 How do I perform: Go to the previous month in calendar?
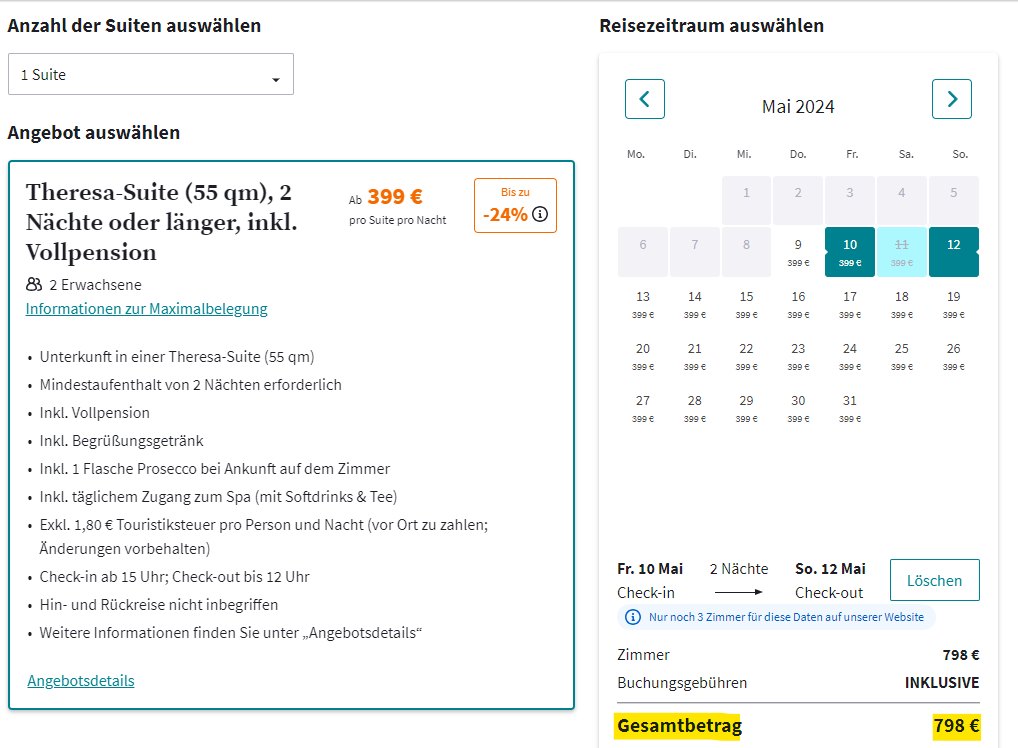point(645,99)
